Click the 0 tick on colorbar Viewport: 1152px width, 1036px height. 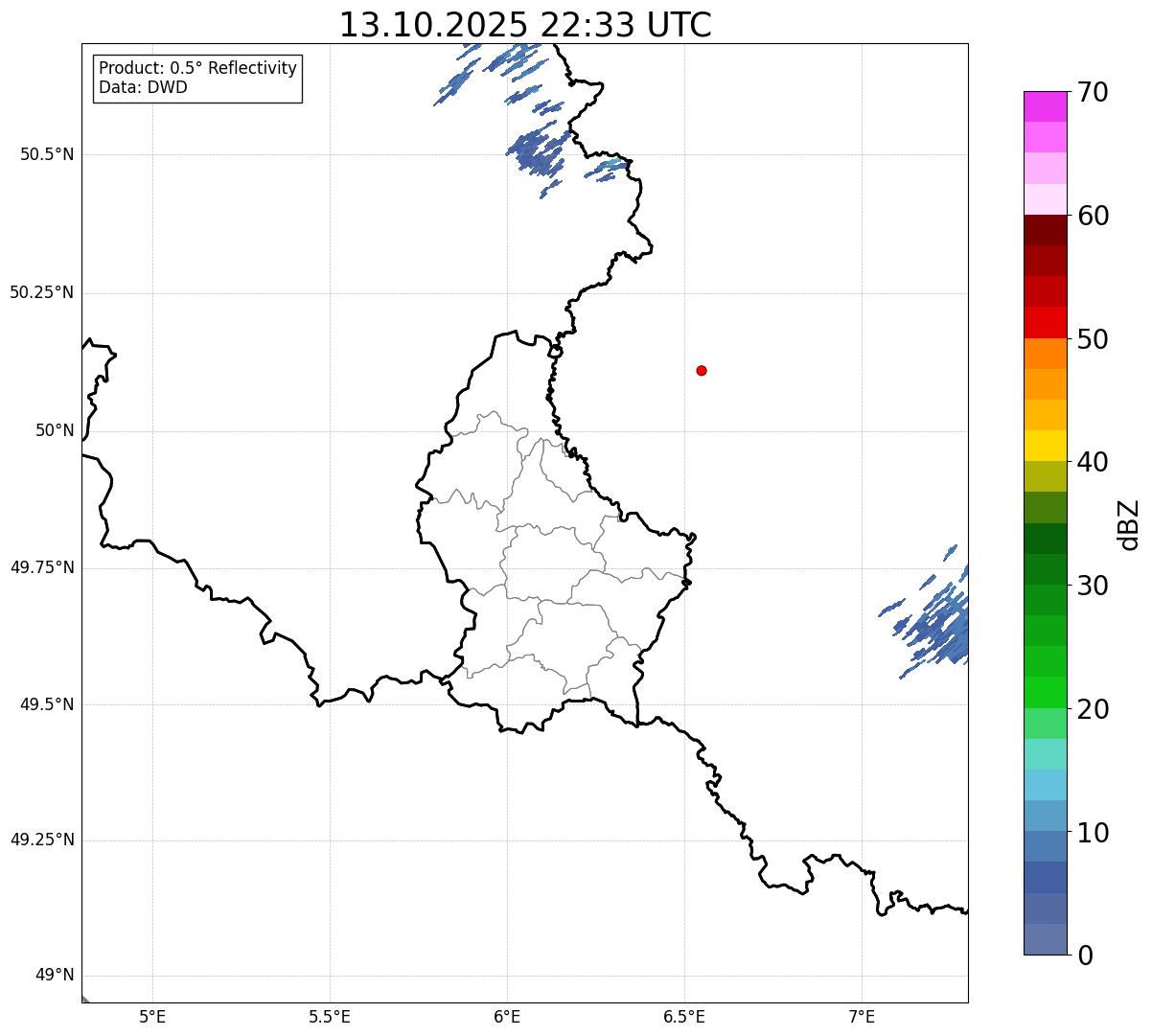[x=1085, y=955]
